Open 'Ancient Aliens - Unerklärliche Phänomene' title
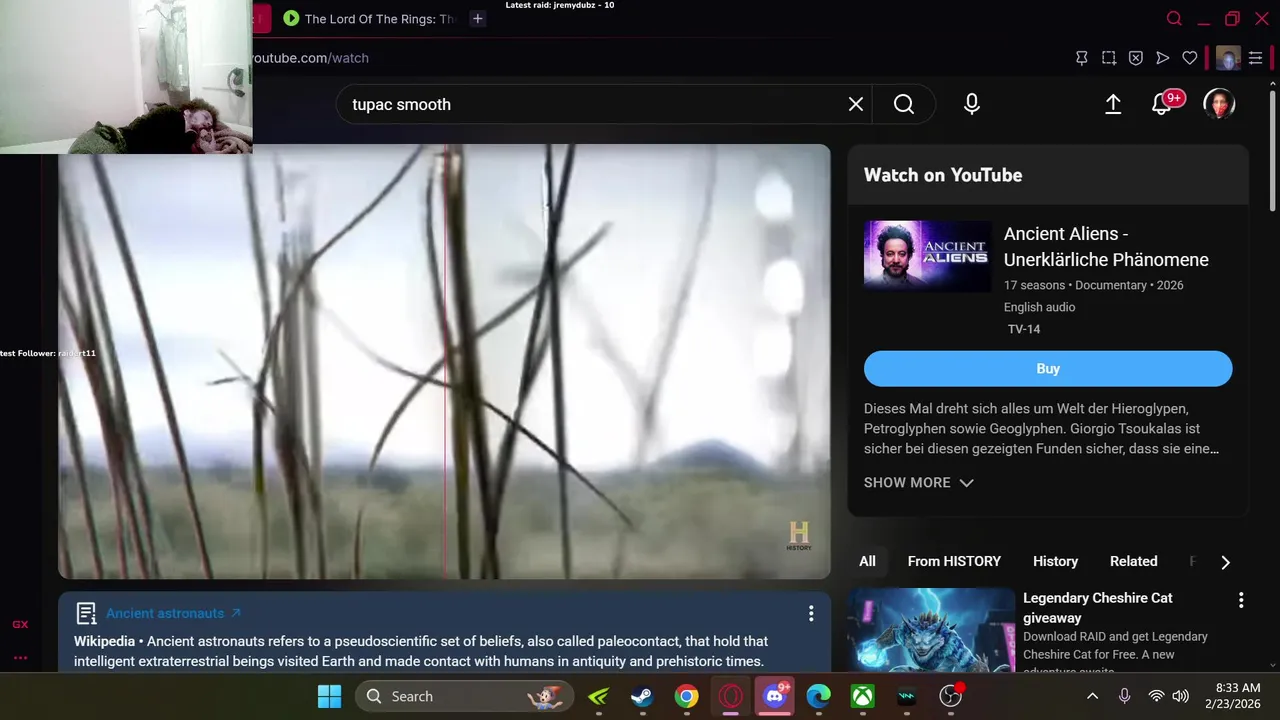1280x720 pixels. point(1106,246)
